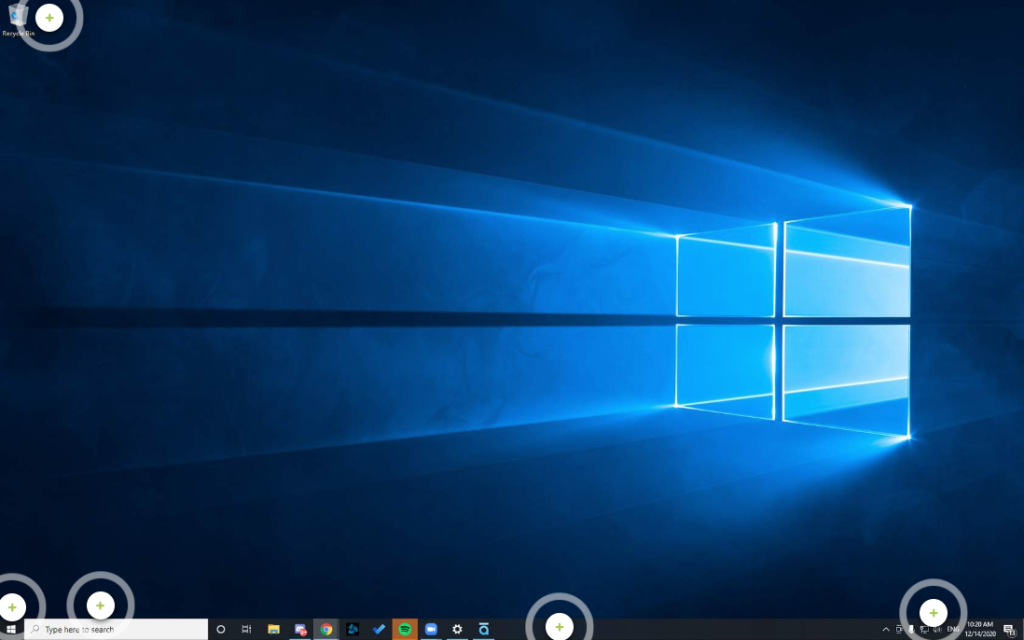Open the Windows Start menu

[11, 630]
